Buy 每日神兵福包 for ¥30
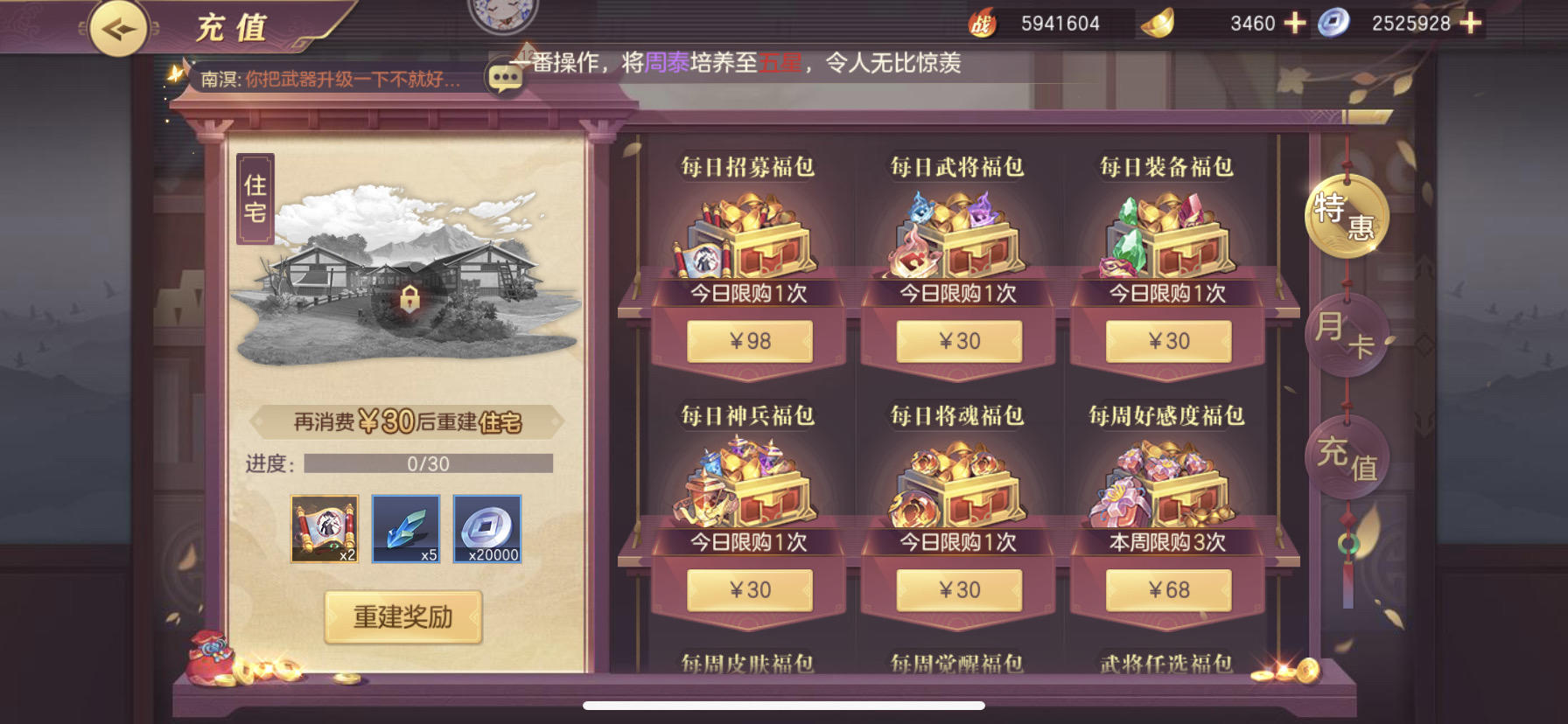The width and height of the screenshot is (1568, 724). click(x=750, y=590)
